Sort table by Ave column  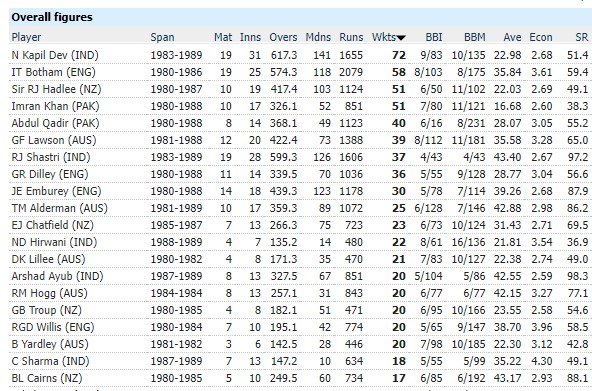tap(512, 37)
